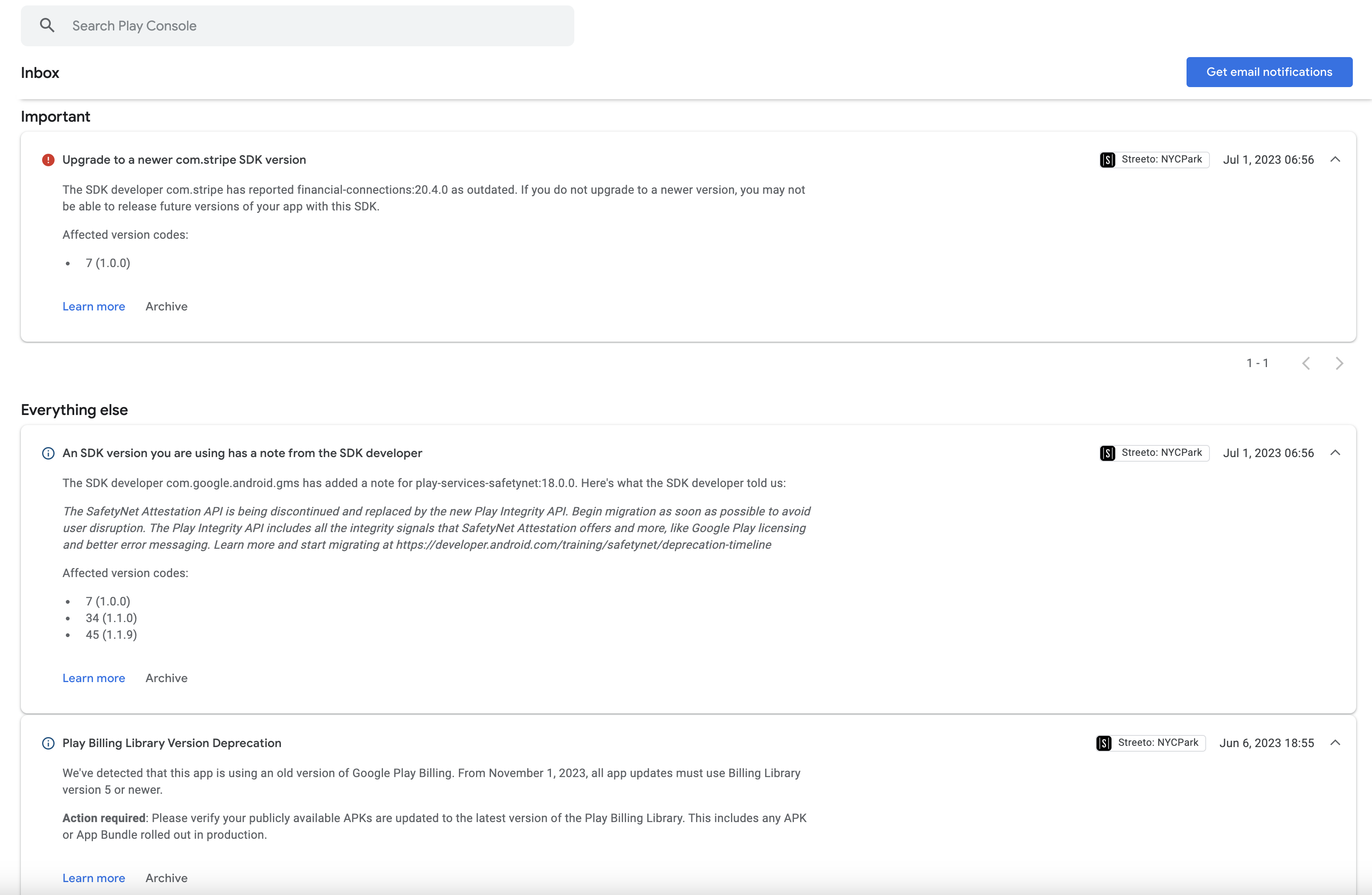Archive the SafetyNet SDK note message

pyautogui.click(x=166, y=678)
